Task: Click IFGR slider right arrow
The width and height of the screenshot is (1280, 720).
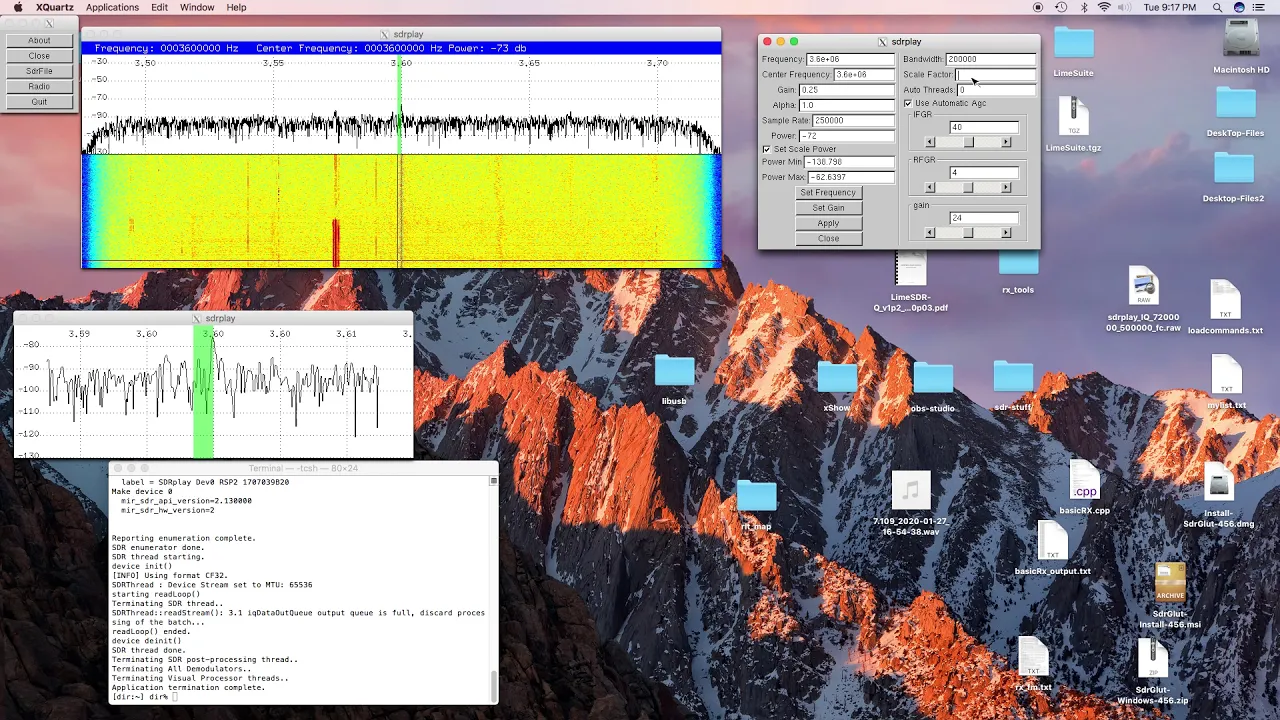Action: click(x=1006, y=142)
